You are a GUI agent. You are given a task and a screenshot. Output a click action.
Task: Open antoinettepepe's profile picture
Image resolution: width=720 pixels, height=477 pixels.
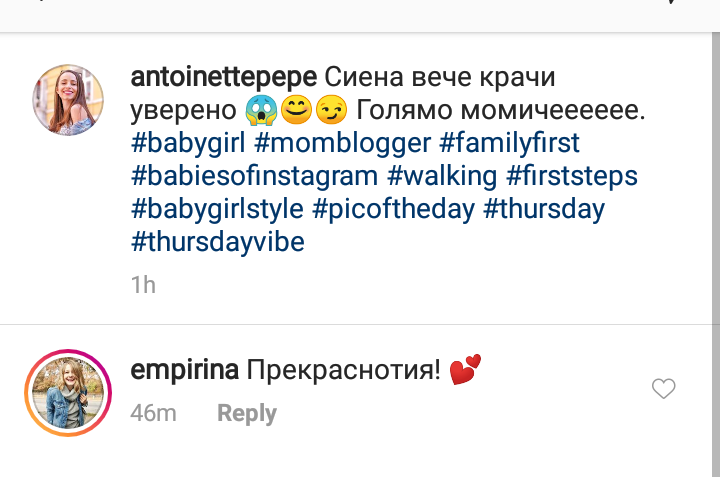pos(69,100)
